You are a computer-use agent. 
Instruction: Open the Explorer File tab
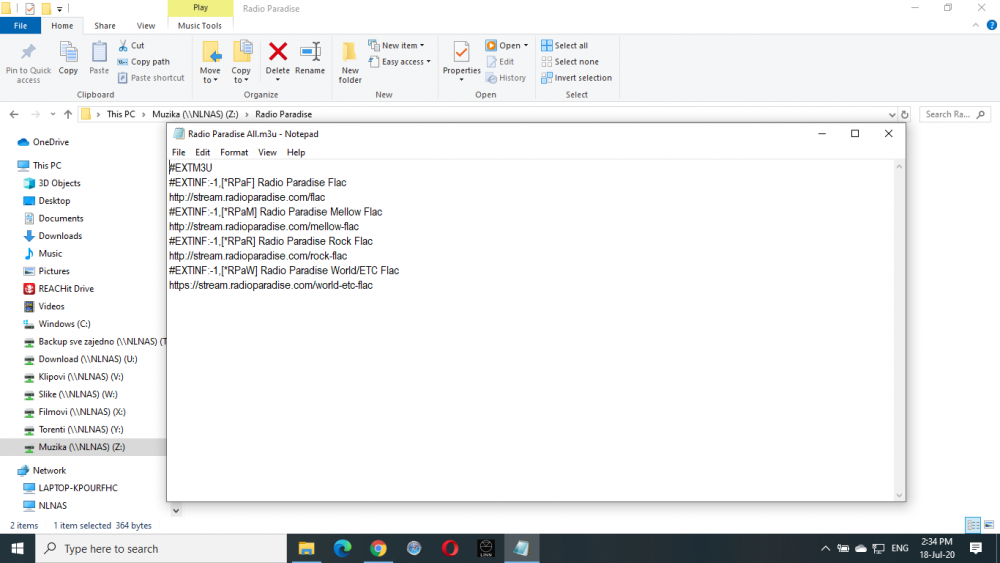tap(20, 26)
